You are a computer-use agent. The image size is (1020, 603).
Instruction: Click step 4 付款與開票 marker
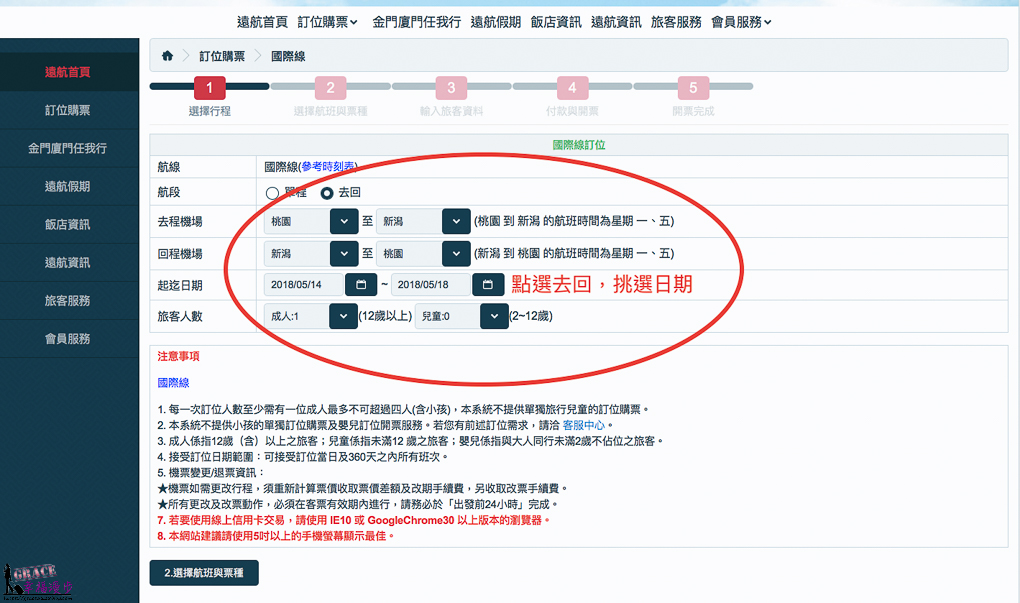(572, 88)
